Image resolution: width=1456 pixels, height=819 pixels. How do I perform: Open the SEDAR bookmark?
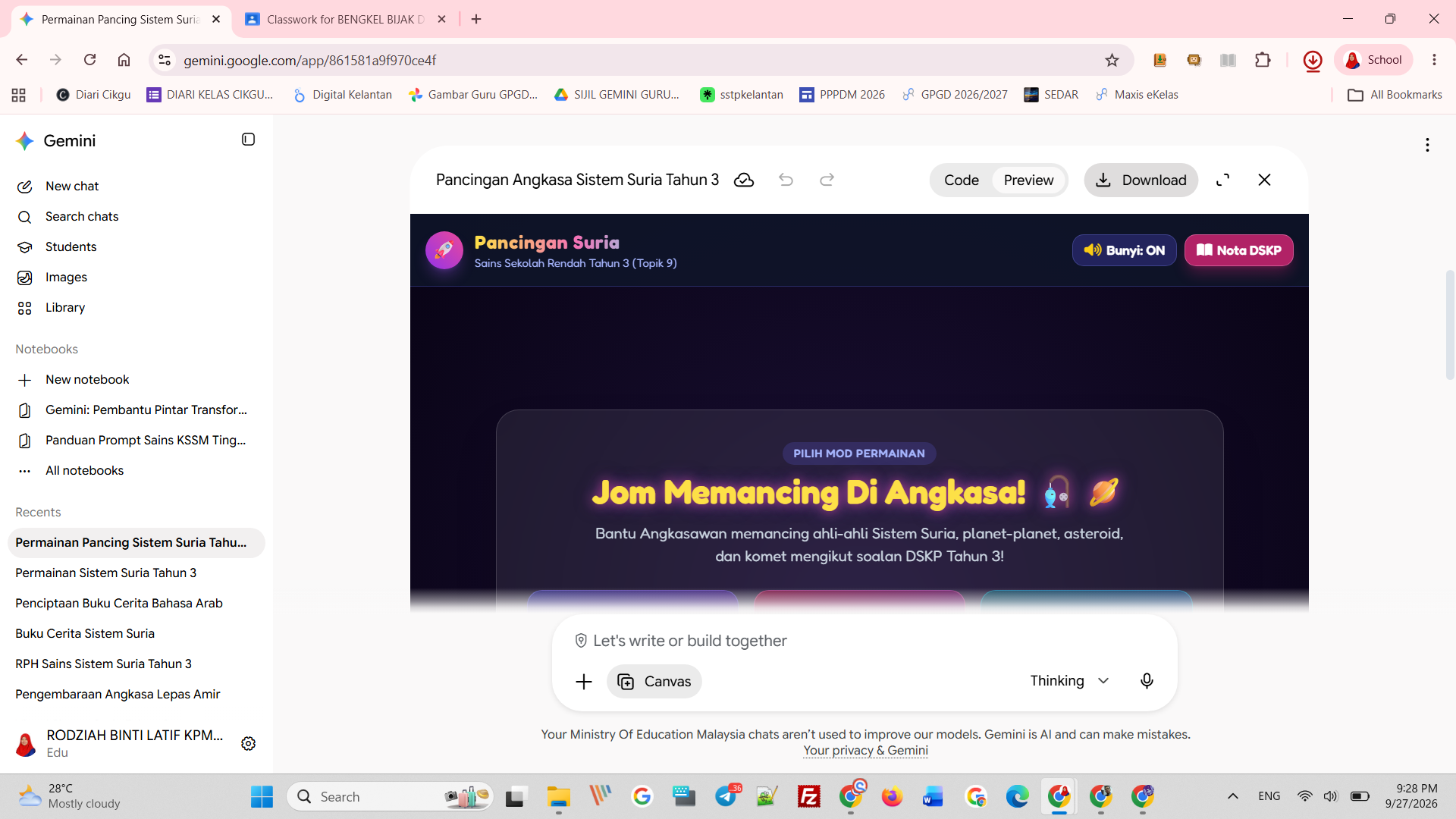pyautogui.click(x=1051, y=95)
